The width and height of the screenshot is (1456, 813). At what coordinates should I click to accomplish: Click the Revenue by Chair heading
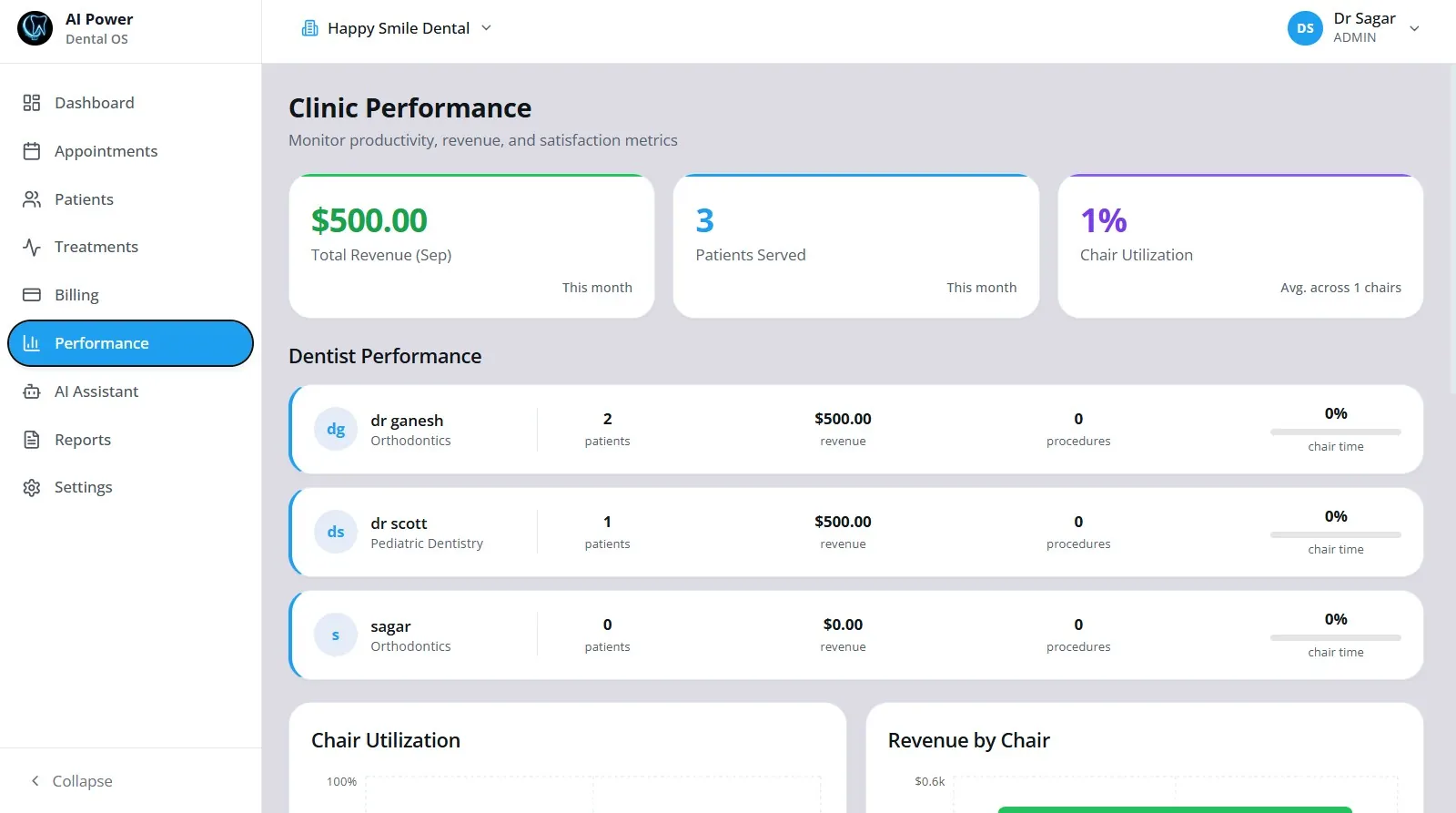point(968,740)
